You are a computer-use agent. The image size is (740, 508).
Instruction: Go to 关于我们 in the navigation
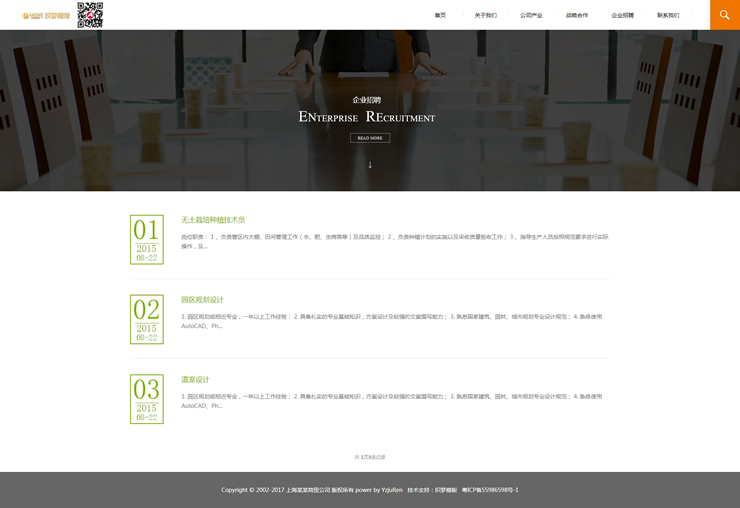pyautogui.click(x=485, y=16)
